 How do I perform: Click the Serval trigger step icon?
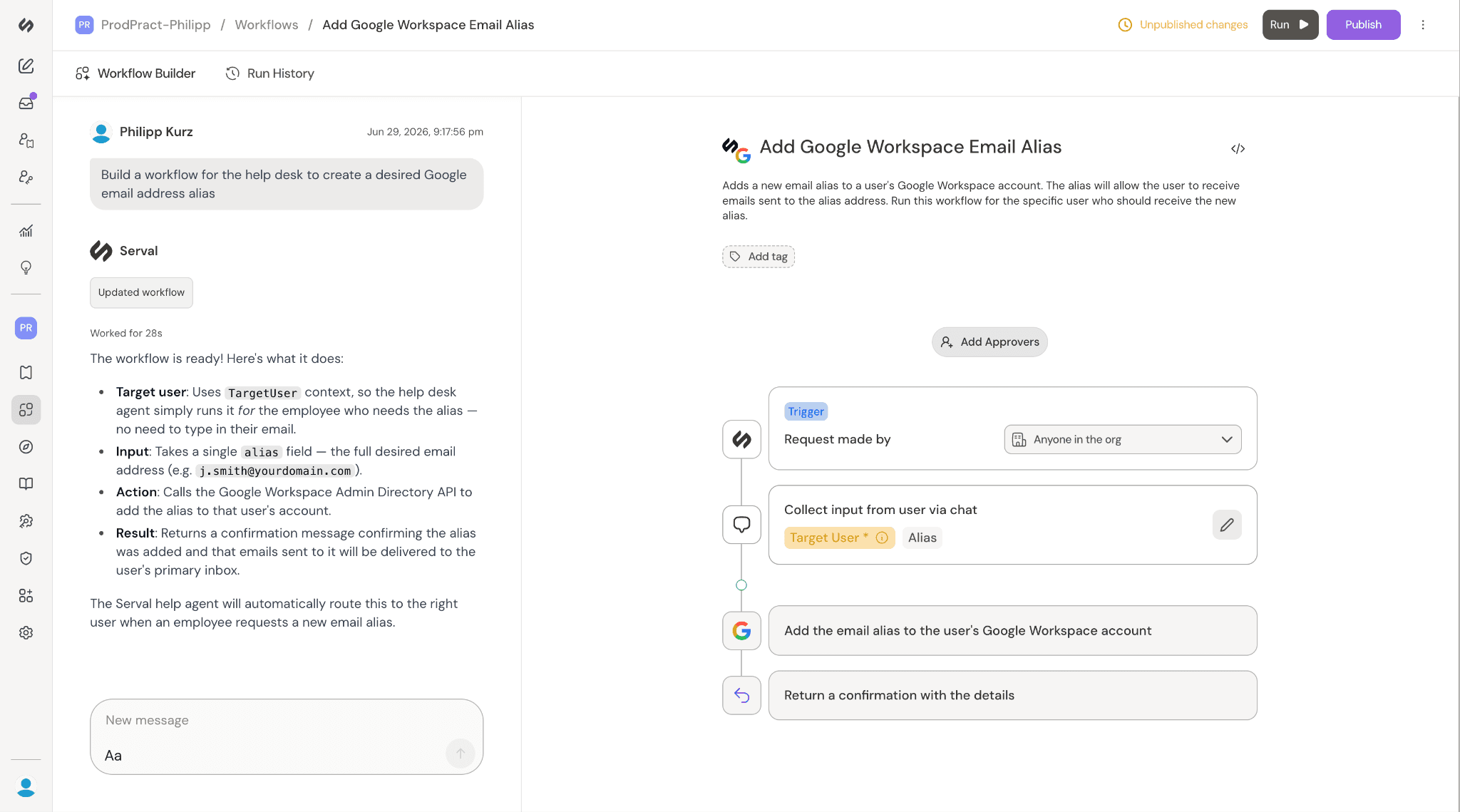pos(741,439)
